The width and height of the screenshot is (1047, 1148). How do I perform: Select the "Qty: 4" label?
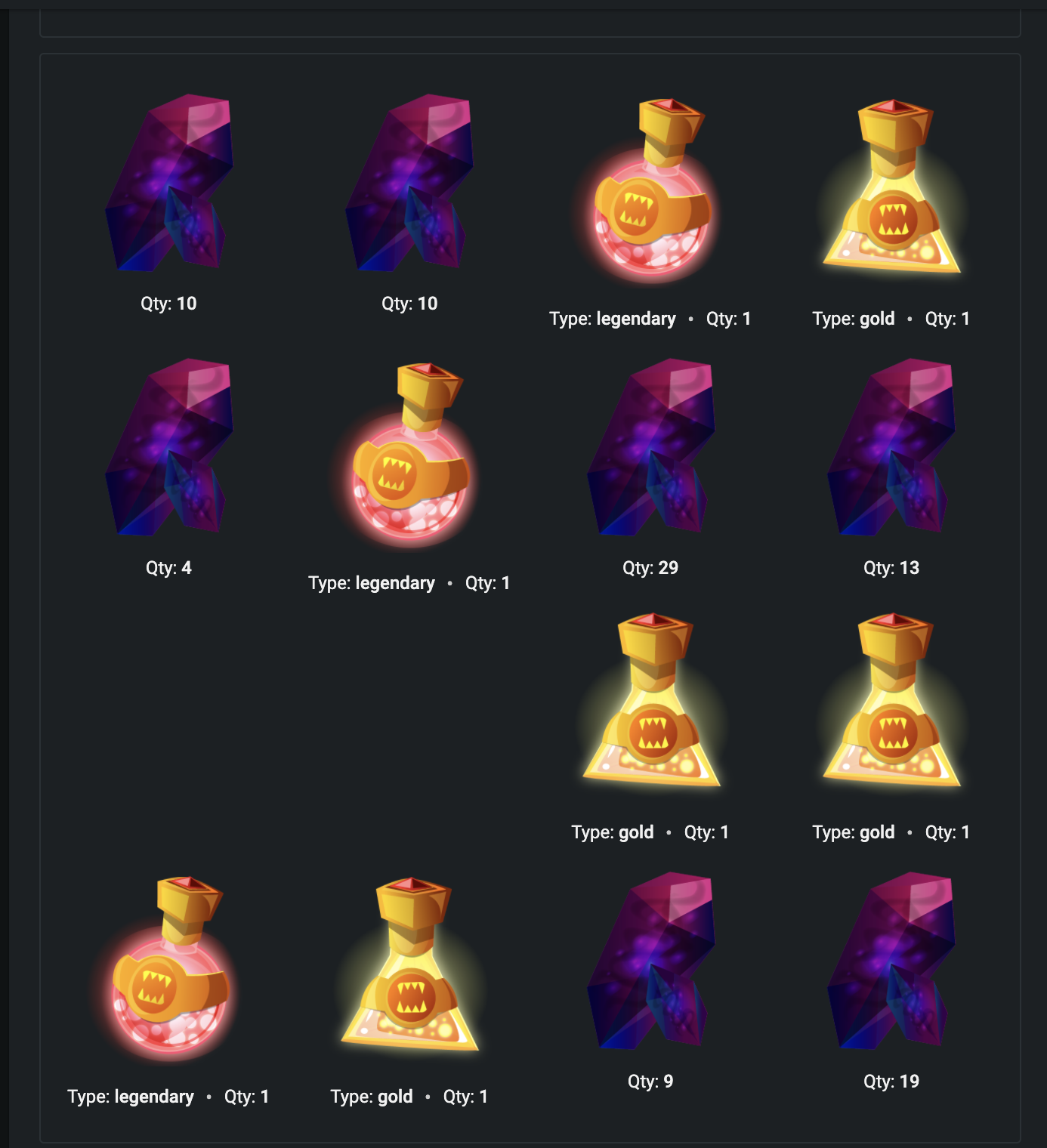168,568
